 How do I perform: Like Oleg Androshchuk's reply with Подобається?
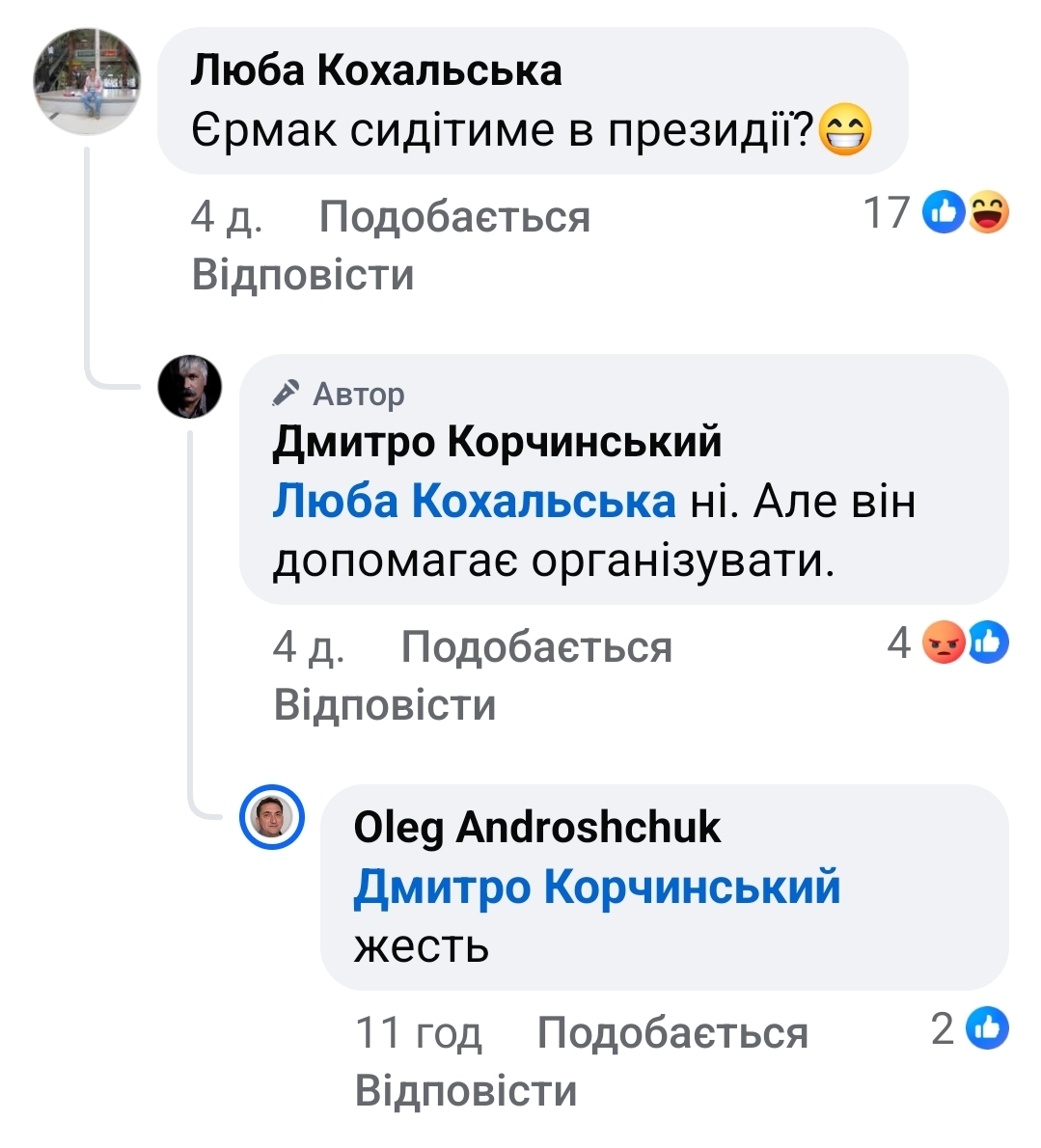click(672, 1033)
